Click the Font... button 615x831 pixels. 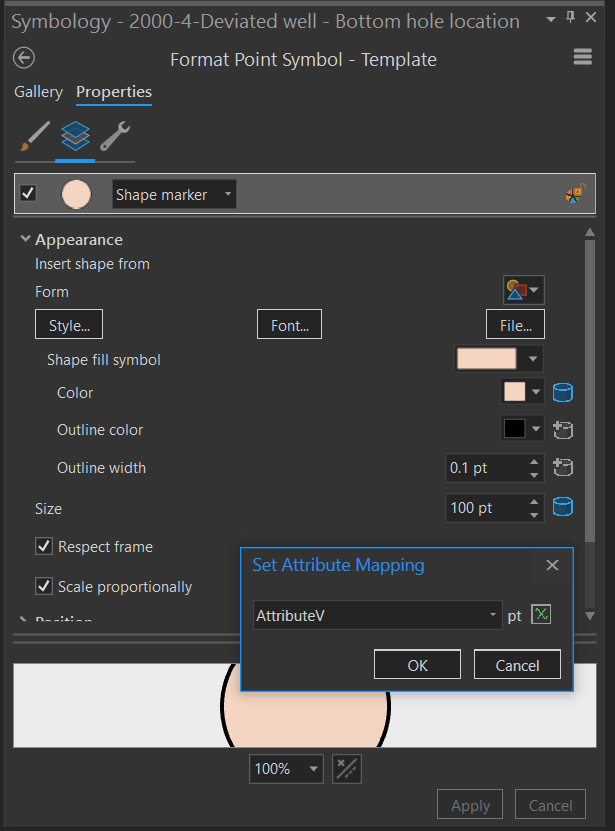[x=289, y=324]
